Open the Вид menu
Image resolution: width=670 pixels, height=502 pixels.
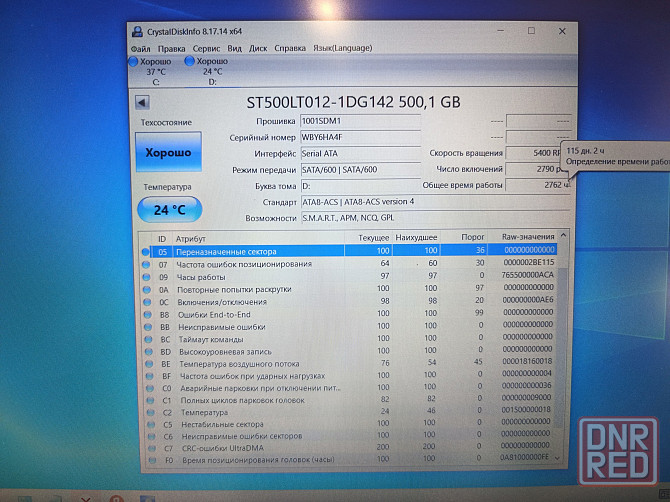pyautogui.click(x=234, y=48)
